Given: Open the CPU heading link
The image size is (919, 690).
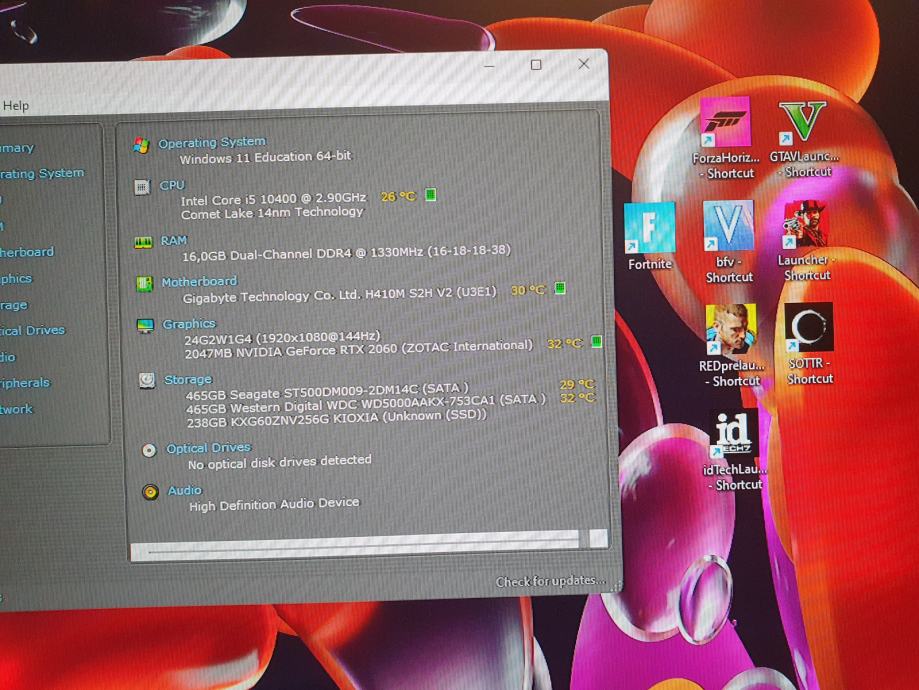Looking at the screenshot, I should point(172,185).
